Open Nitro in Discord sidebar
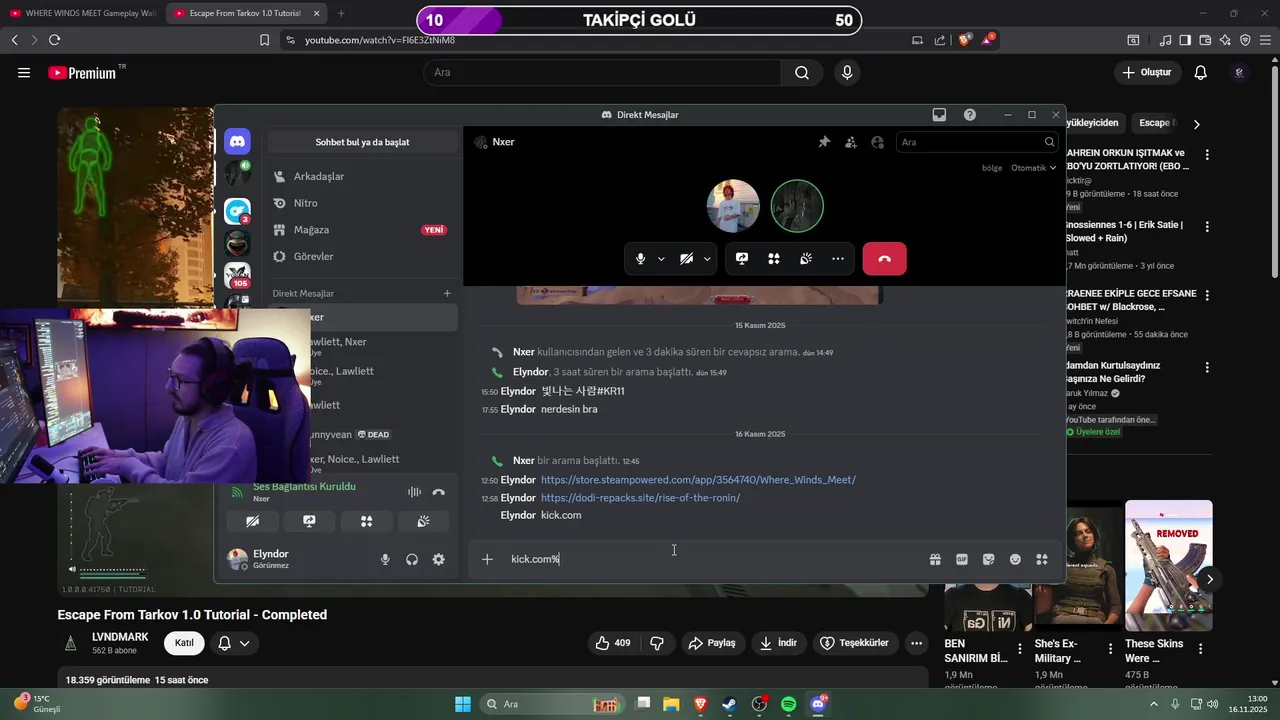The height and width of the screenshot is (720, 1280). pos(361,203)
